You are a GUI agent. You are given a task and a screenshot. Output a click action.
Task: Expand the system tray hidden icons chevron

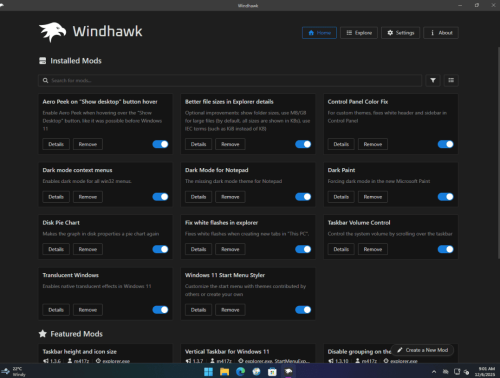pos(434,372)
